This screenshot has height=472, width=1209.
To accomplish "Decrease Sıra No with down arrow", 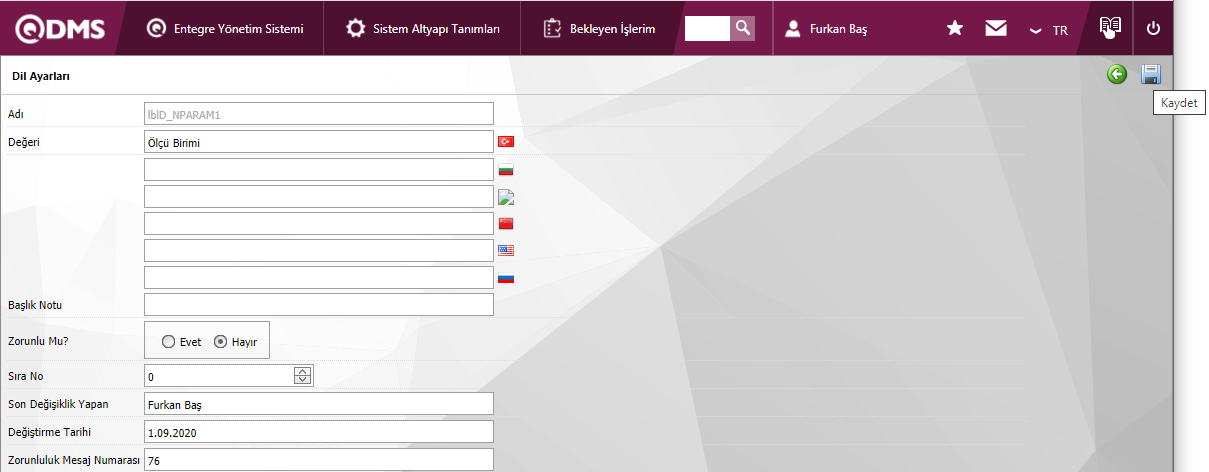I will 303,381.
